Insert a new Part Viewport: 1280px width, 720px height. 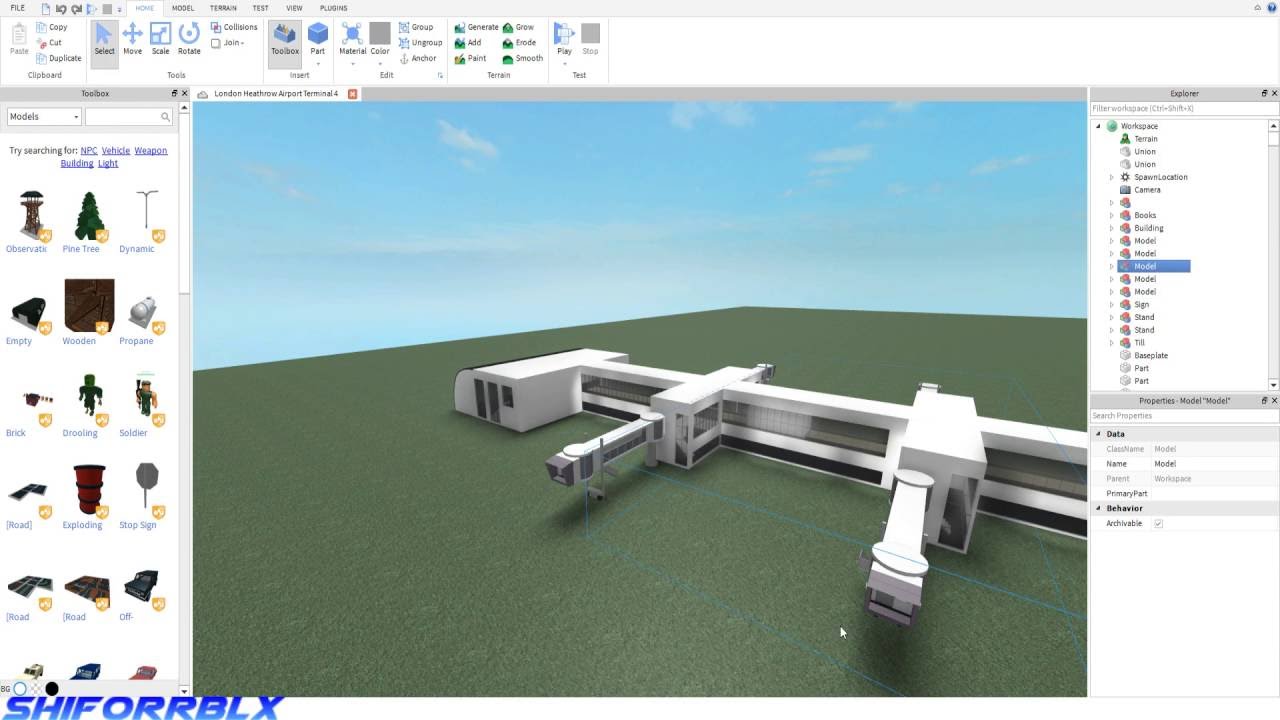(x=317, y=37)
